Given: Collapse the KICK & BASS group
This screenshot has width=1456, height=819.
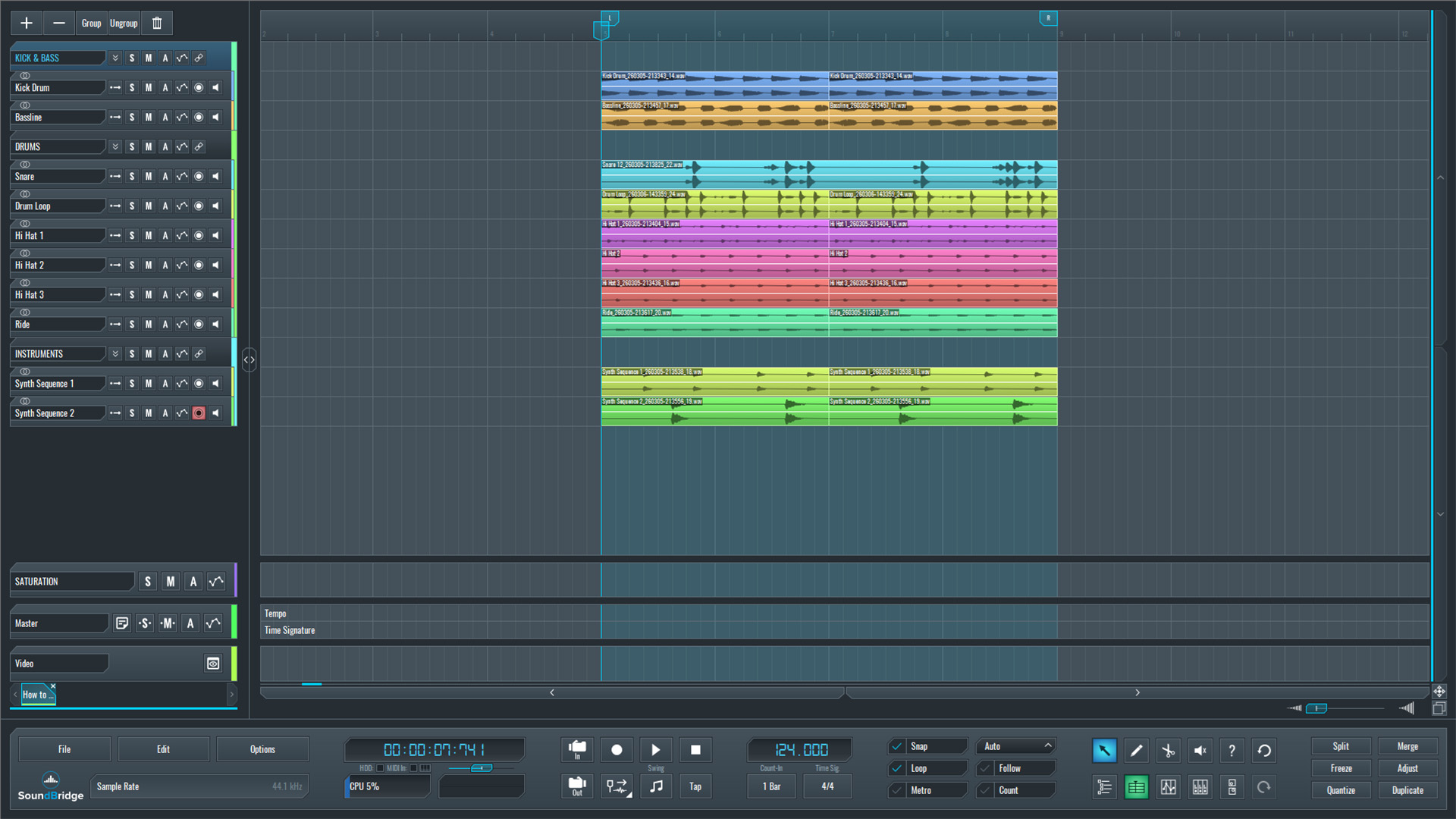Looking at the screenshot, I should tap(115, 58).
